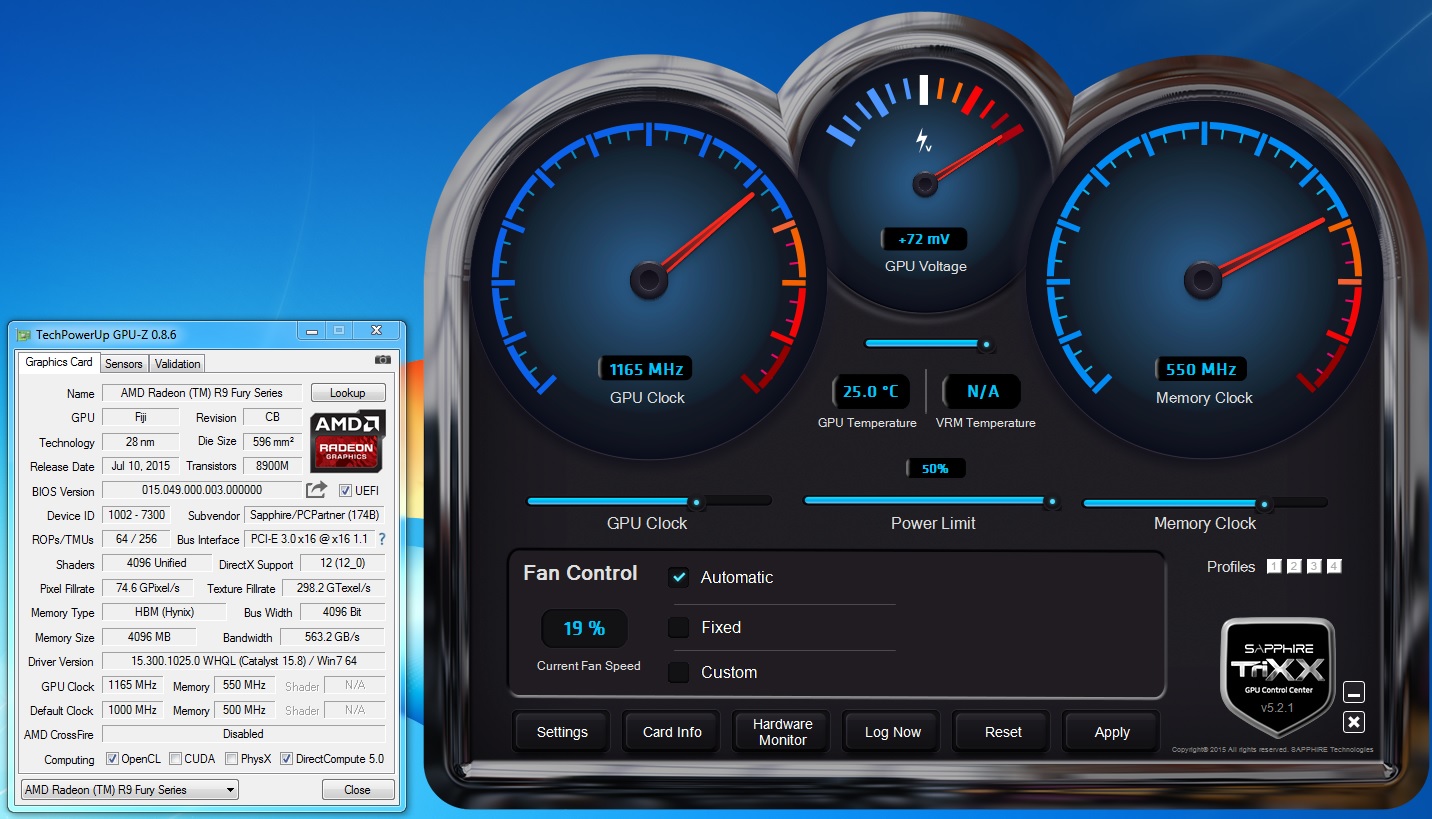
Task: Select profile slot 1
Action: (x=1274, y=566)
